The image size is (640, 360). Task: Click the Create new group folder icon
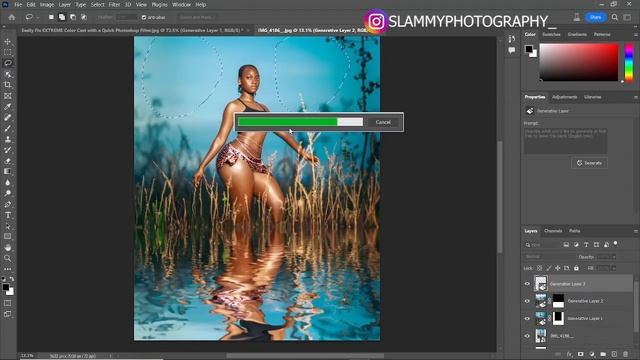(x=603, y=354)
